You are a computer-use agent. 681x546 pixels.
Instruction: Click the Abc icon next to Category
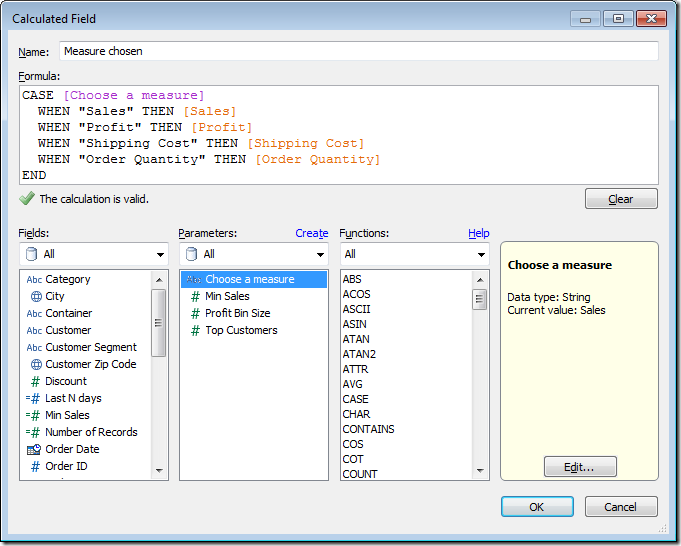point(34,280)
